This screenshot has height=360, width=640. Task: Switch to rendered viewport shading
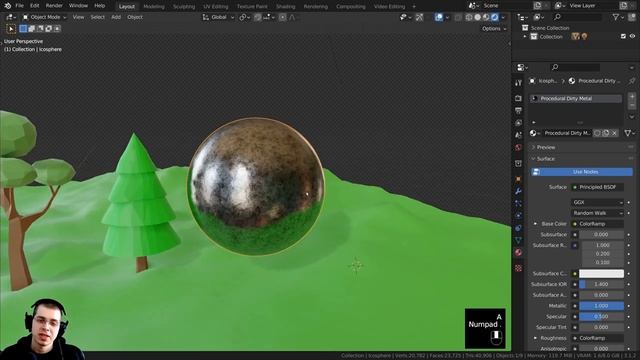495,17
